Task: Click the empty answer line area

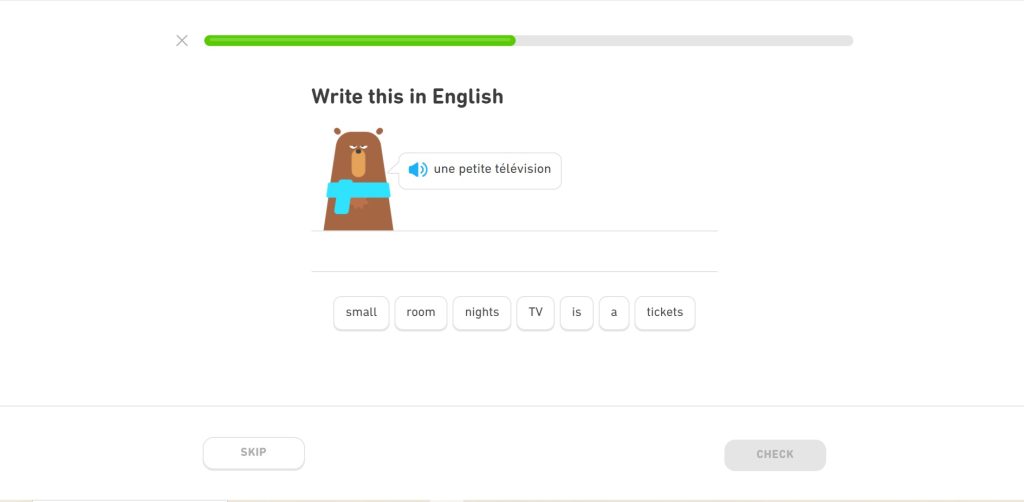Action: pos(514,252)
